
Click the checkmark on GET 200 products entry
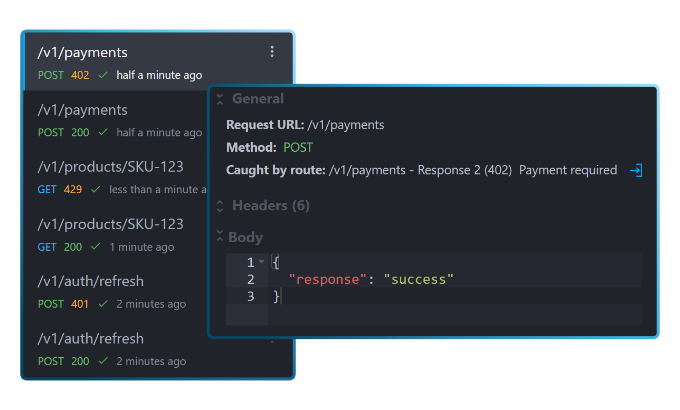[96, 247]
